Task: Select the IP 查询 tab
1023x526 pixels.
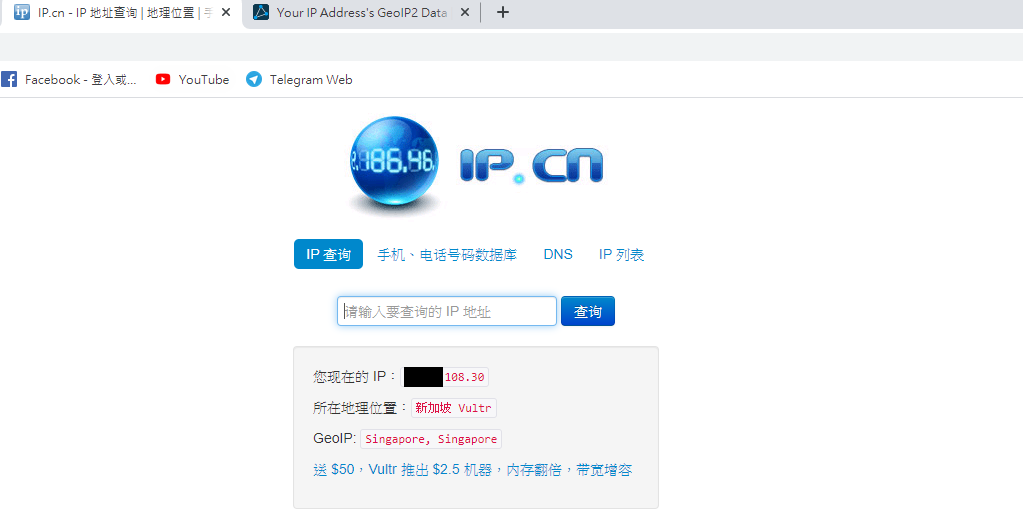Action: 328,254
